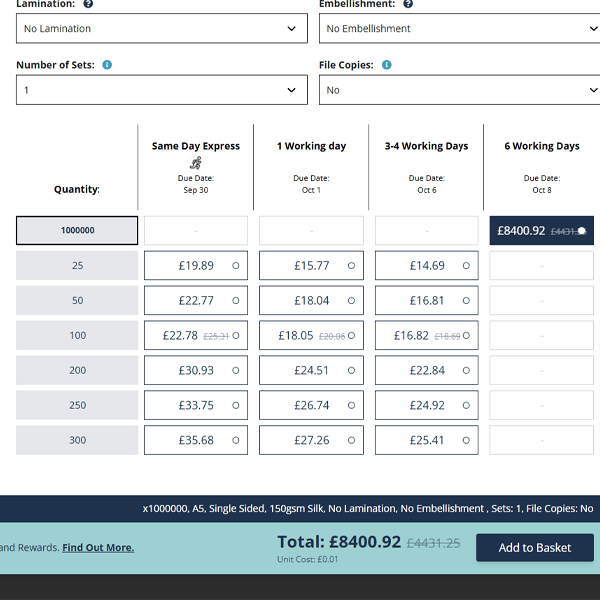
Task: Click the Oct 8 due date
Action: pyautogui.click(x=541, y=190)
